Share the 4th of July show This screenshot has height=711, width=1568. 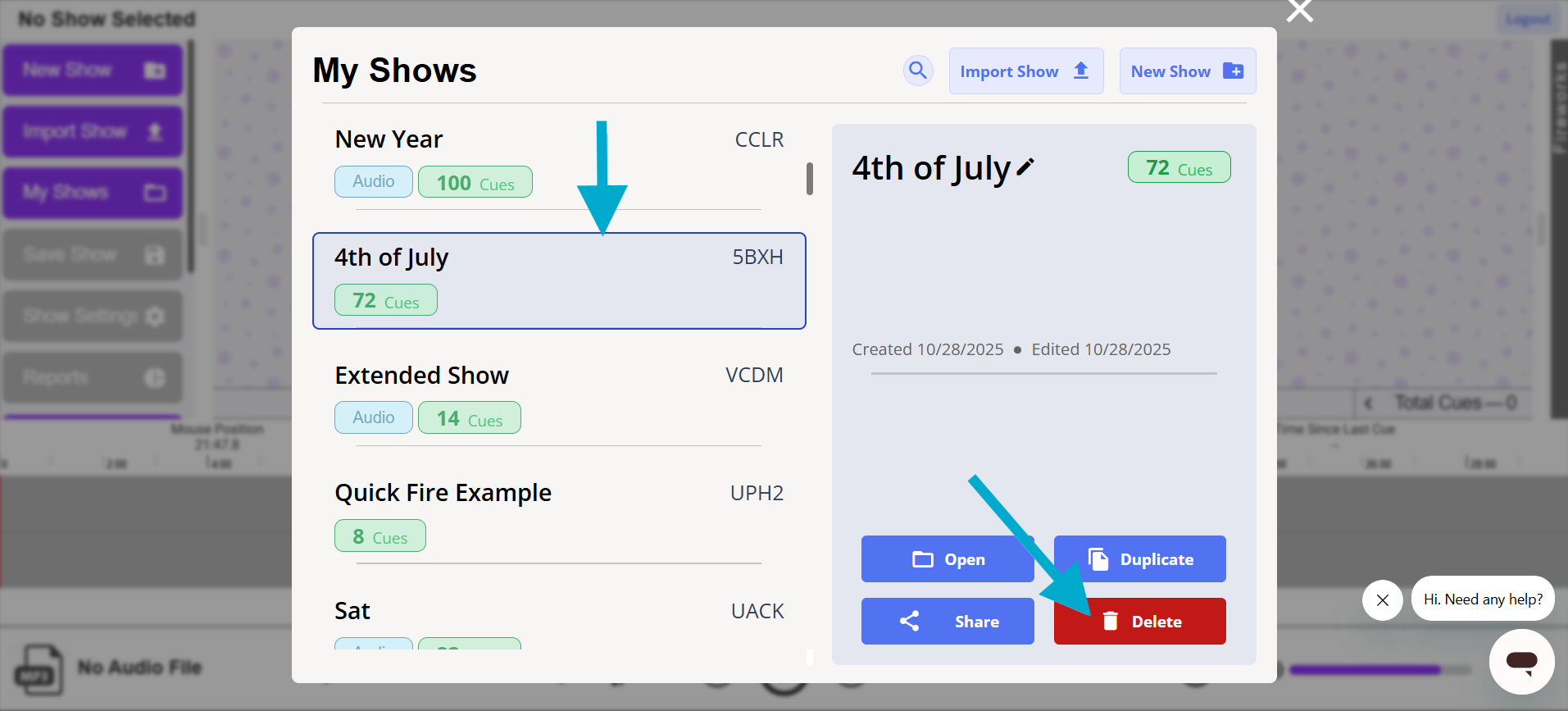947,622
